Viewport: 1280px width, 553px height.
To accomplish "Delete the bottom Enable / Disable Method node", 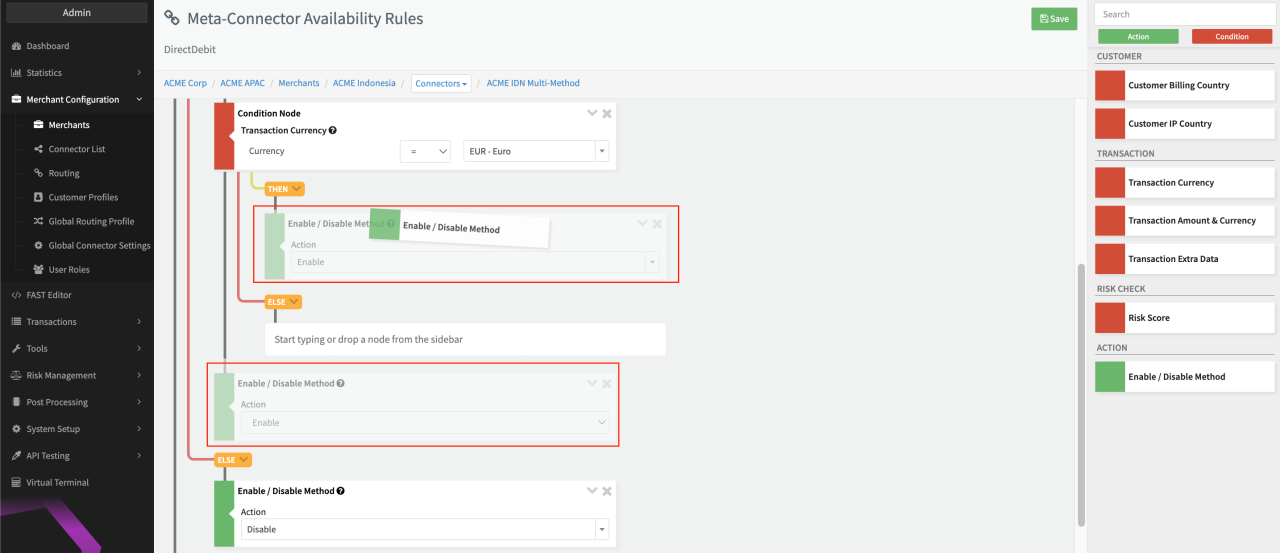I will (607, 492).
